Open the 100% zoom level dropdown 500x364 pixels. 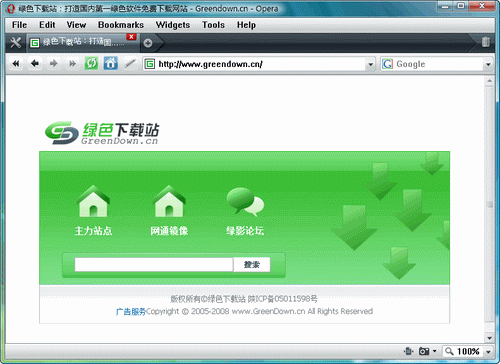[488, 351]
